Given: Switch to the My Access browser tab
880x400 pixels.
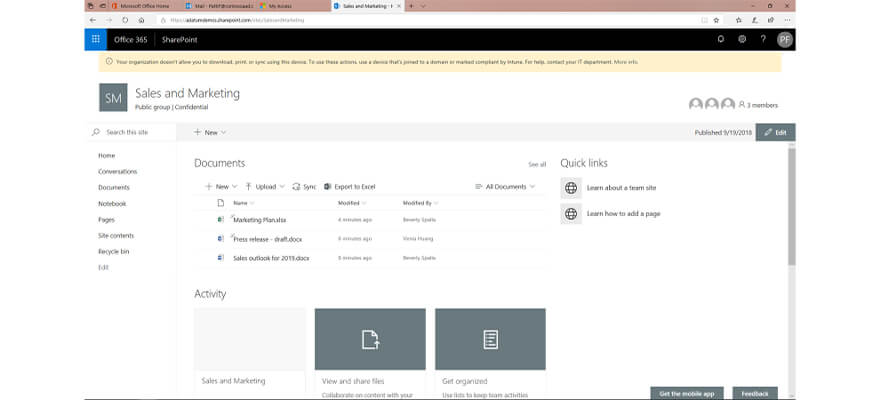Looking at the screenshot, I should tap(294, 6).
